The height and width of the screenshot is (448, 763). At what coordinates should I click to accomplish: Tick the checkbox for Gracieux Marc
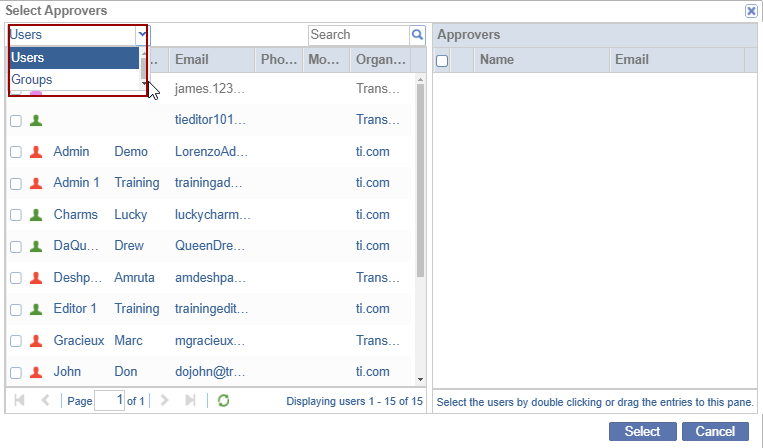[16, 341]
